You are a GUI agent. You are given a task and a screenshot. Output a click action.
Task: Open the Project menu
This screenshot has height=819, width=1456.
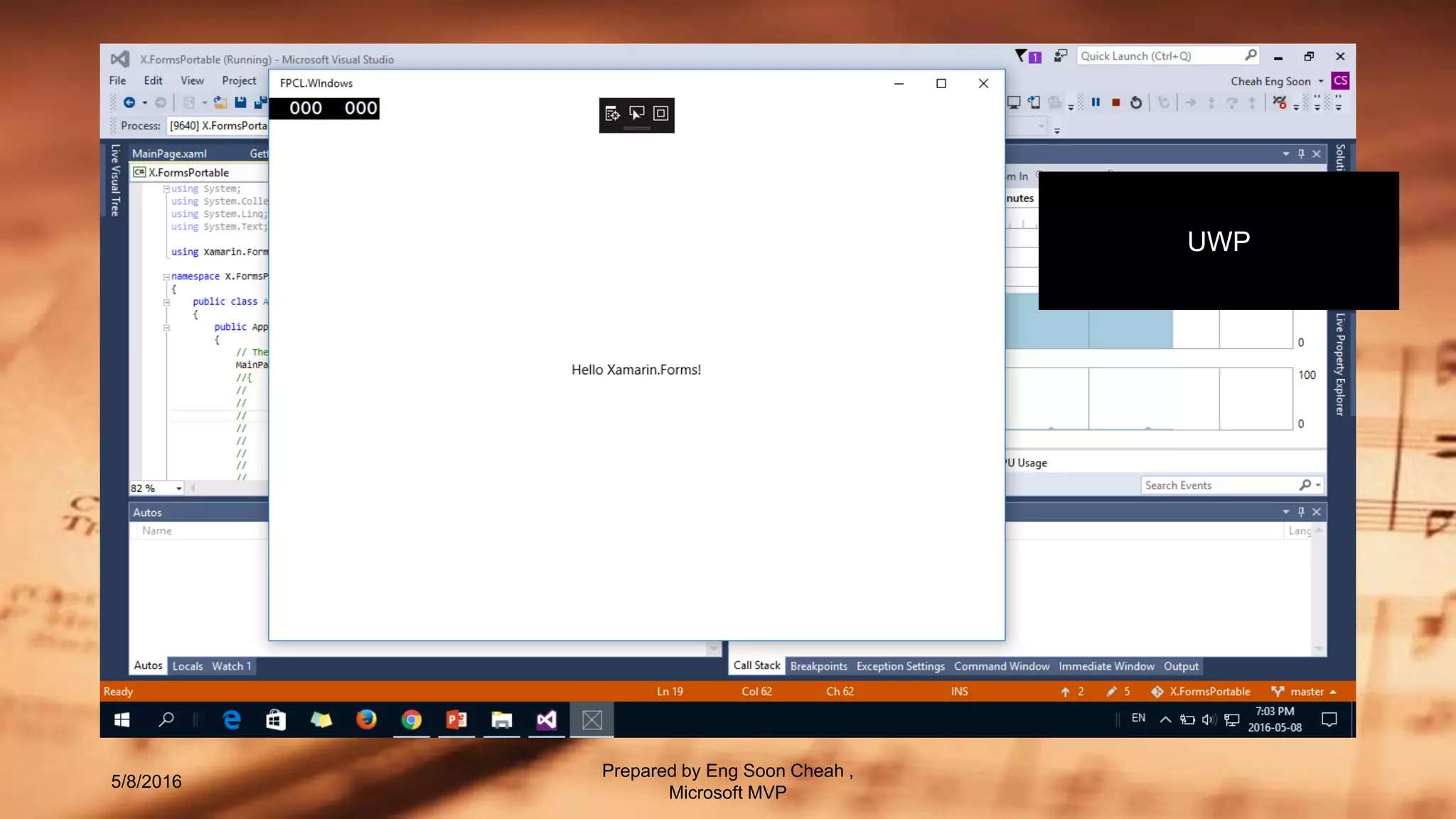(x=239, y=81)
